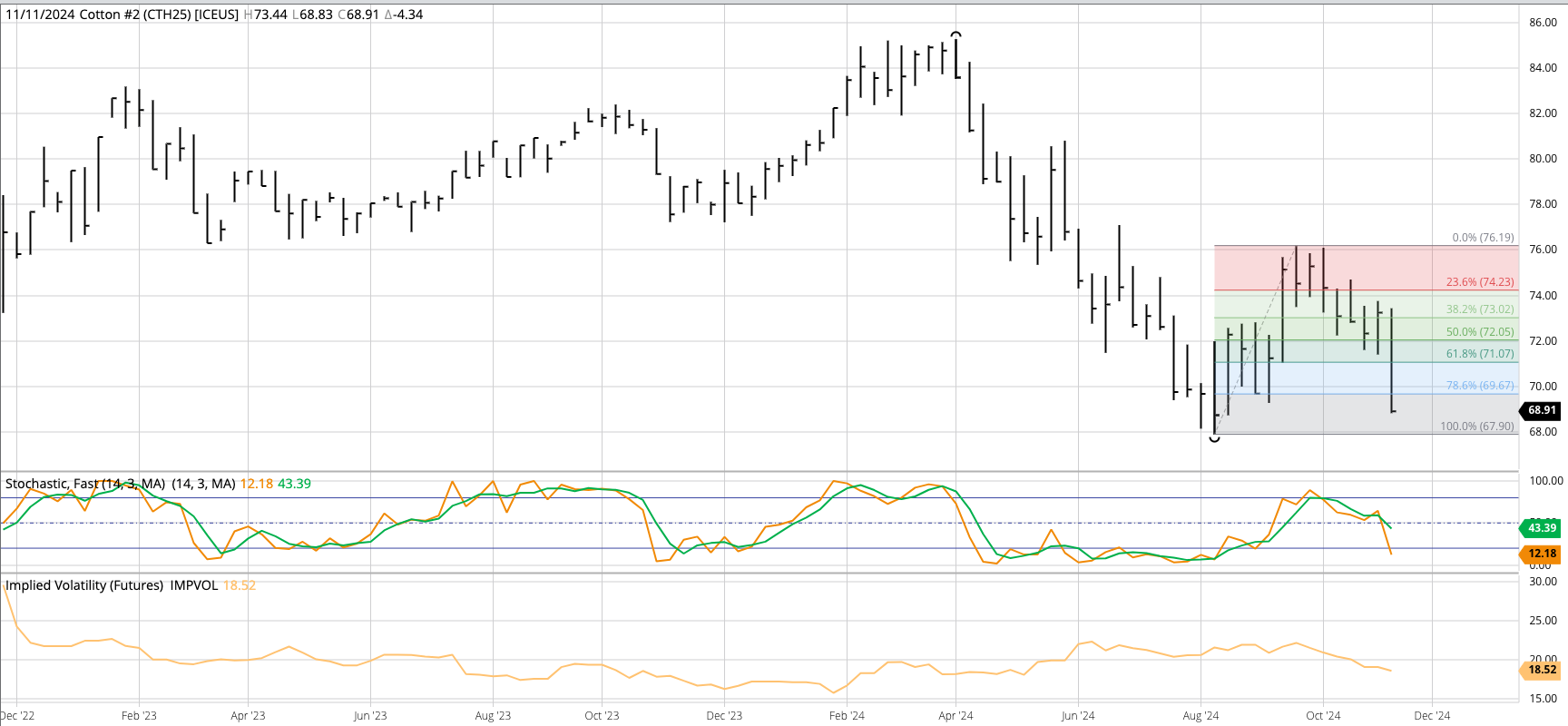Click the black 68.91 last price tag
1568x726 pixels.
coord(1541,410)
